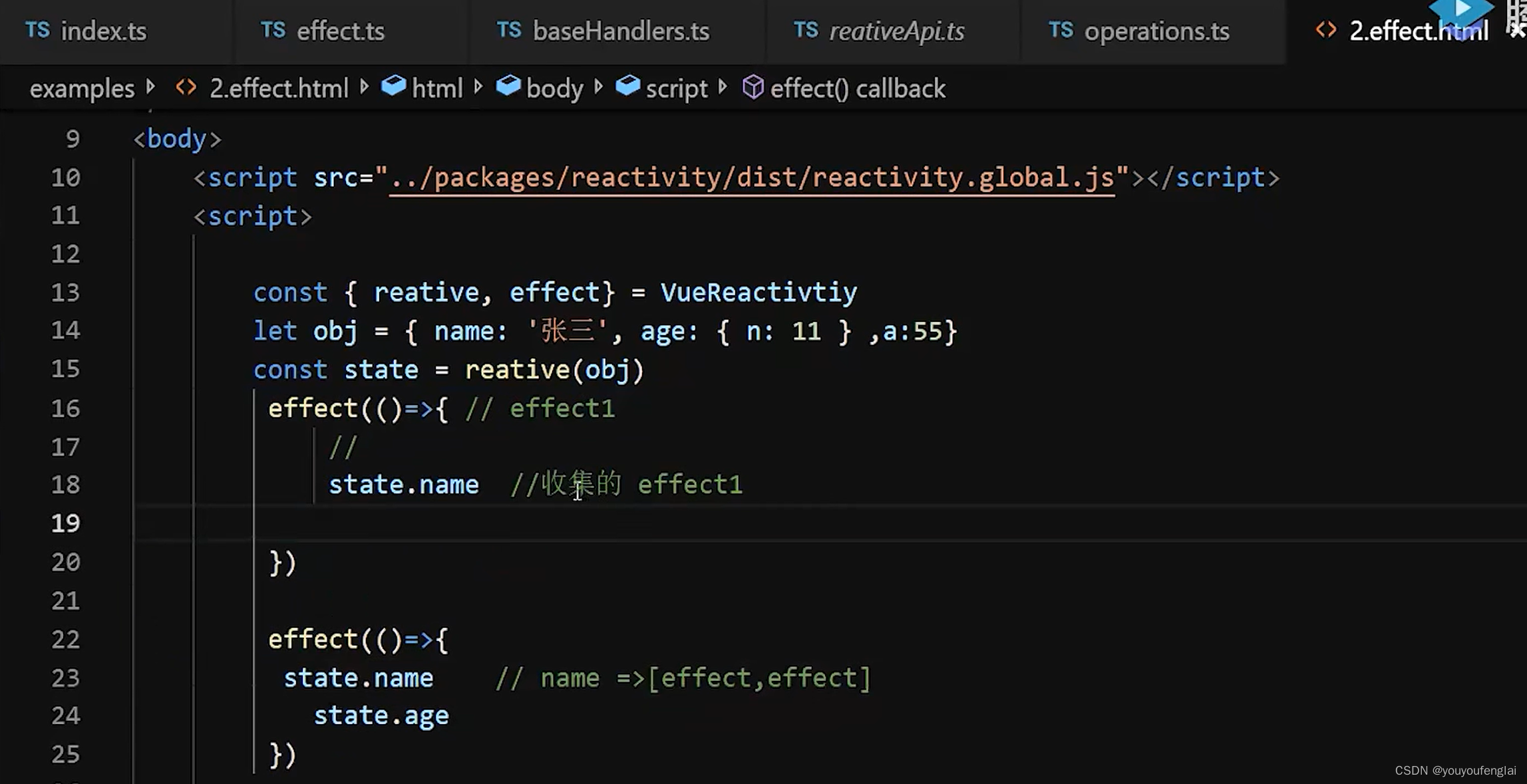The height and width of the screenshot is (784, 1527).
Task: Click the html element symbol icon
Action: [393, 86]
